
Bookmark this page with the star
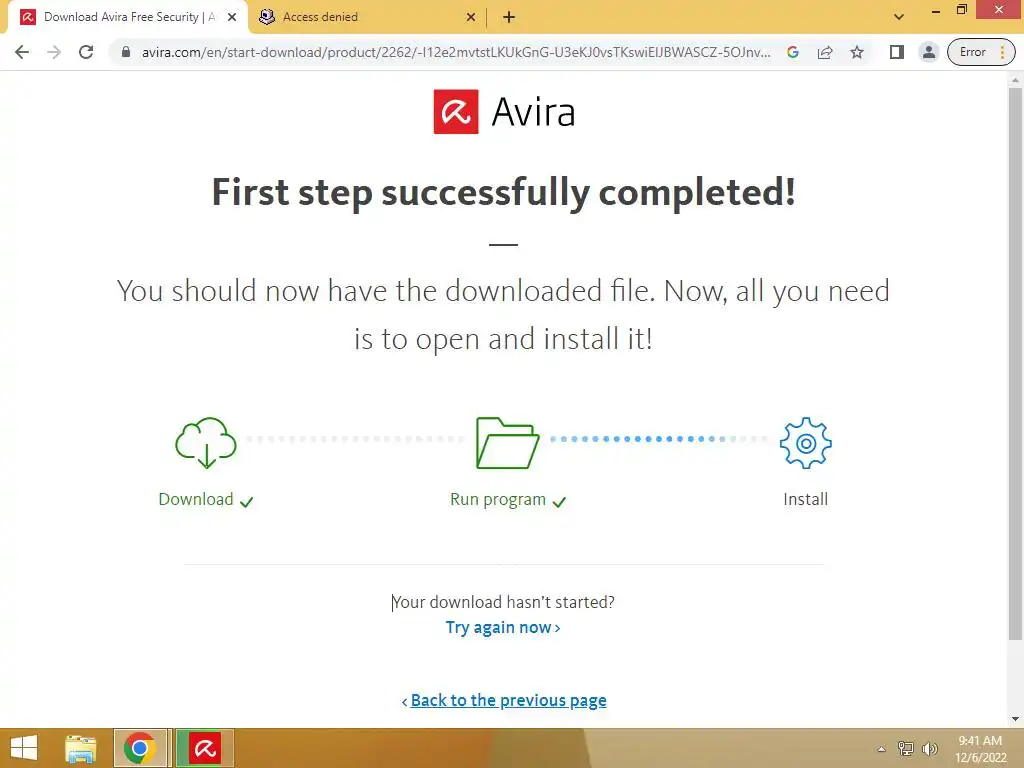pyautogui.click(x=857, y=52)
